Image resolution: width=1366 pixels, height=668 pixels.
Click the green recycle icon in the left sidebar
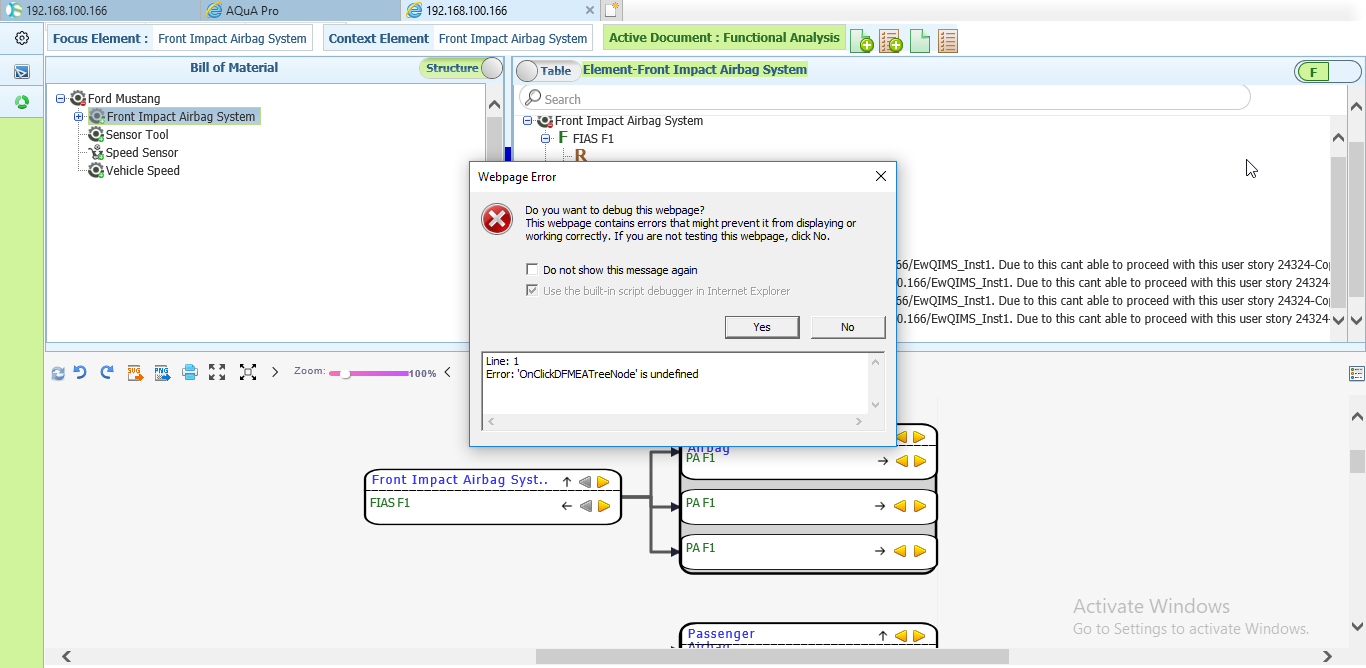pyautogui.click(x=22, y=102)
